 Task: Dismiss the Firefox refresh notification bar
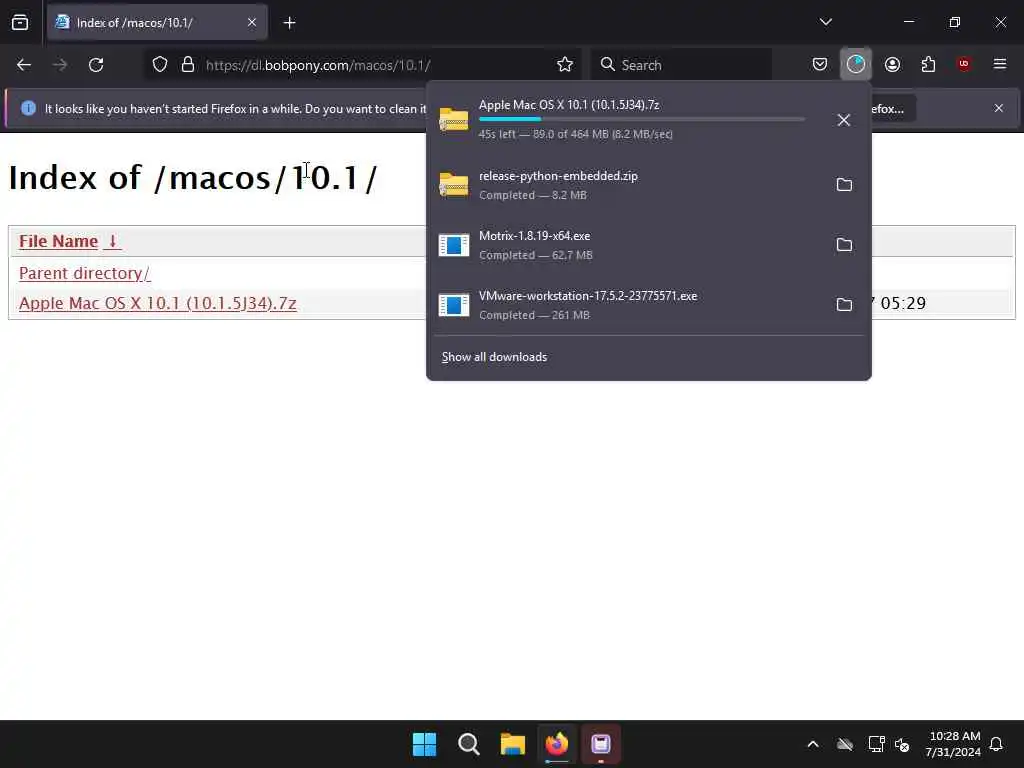tap(999, 108)
